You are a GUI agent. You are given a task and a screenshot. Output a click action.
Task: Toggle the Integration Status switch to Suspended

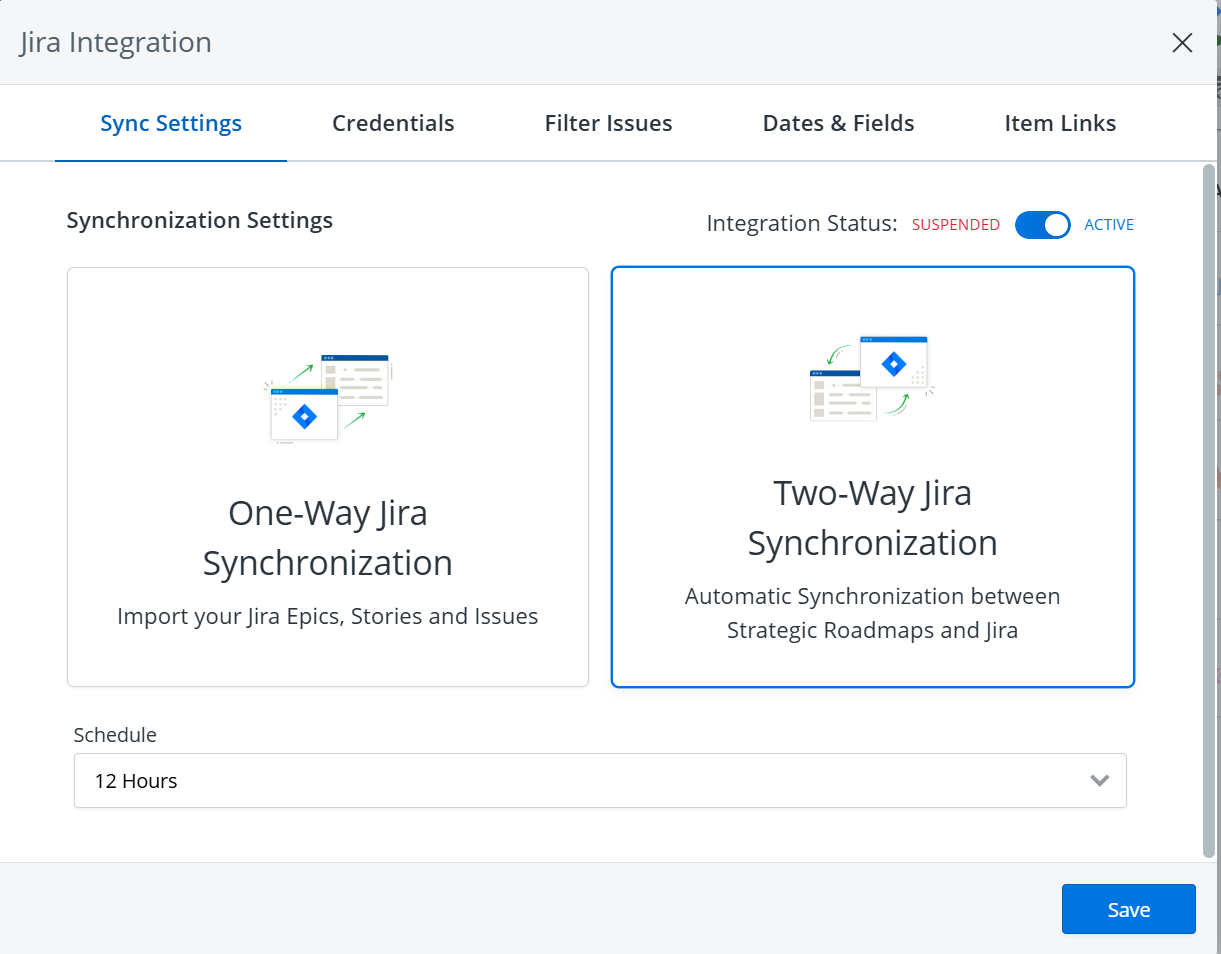click(x=1042, y=225)
